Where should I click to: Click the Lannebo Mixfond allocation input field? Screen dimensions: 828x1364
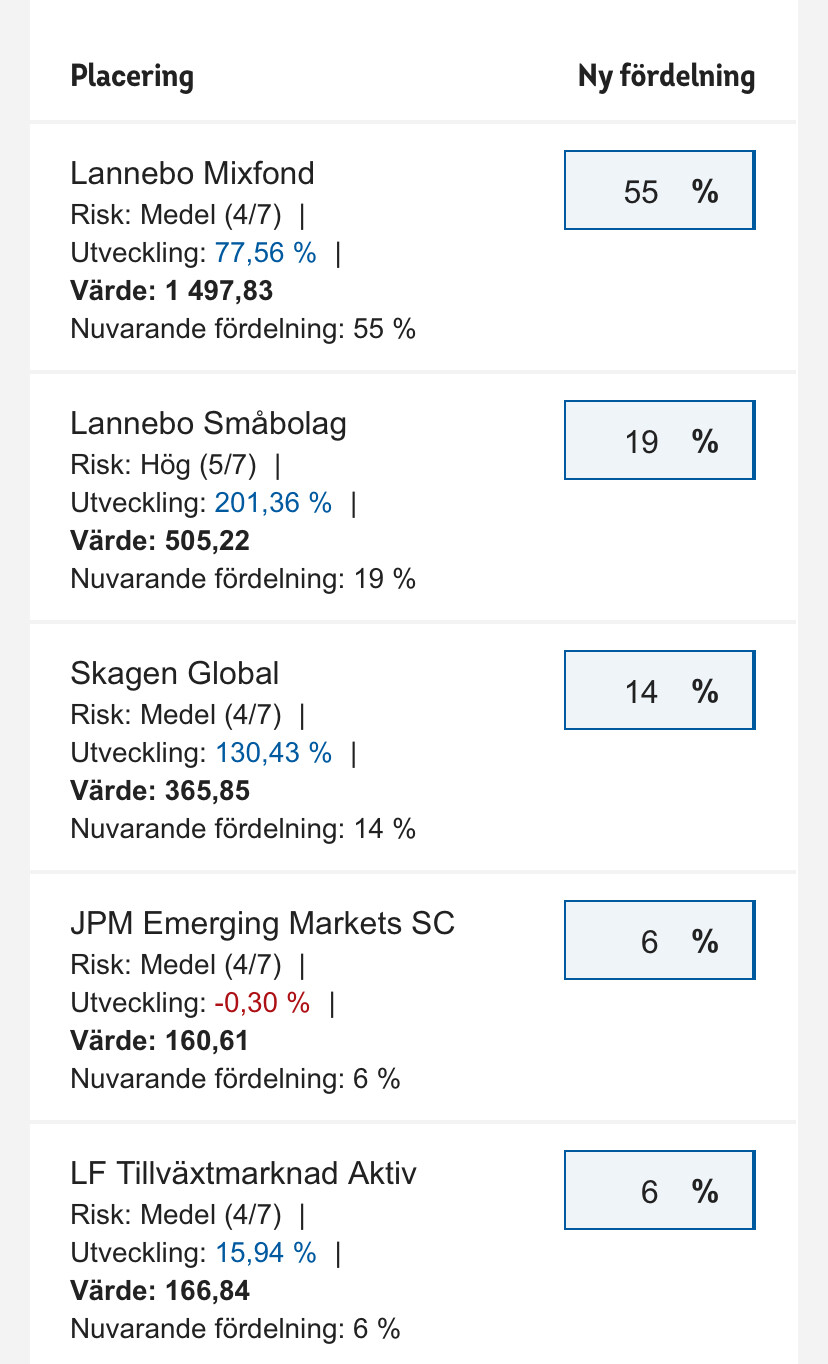point(658,190)
